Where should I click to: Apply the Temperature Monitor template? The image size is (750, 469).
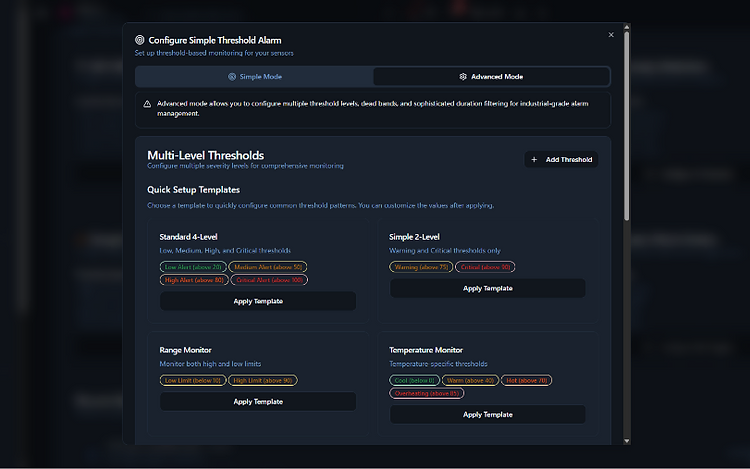(x=487, y=414)
